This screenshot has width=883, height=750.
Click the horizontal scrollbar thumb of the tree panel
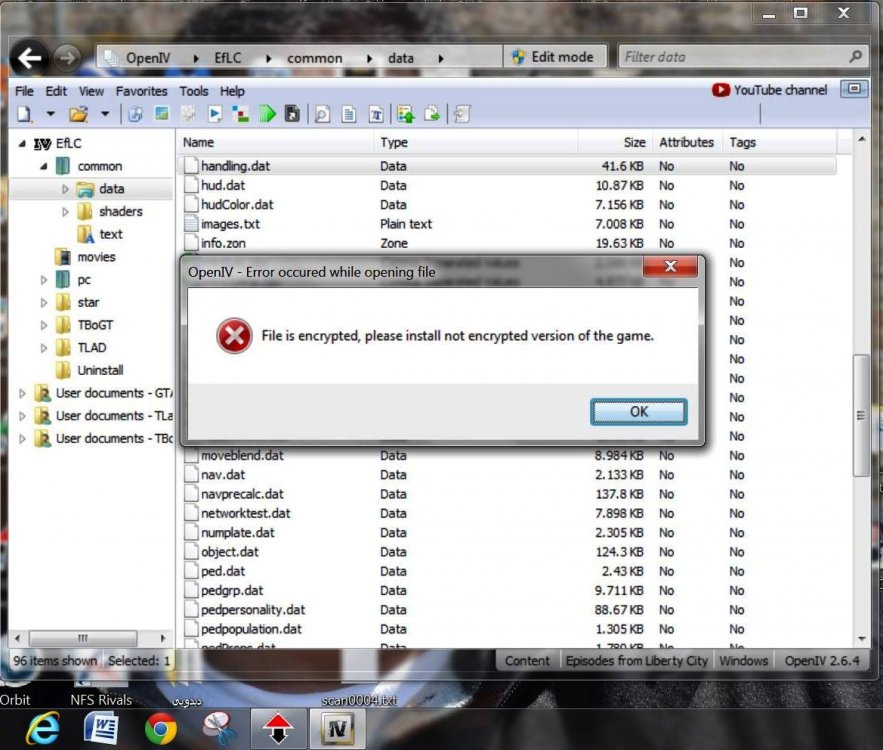coord(83,638)
